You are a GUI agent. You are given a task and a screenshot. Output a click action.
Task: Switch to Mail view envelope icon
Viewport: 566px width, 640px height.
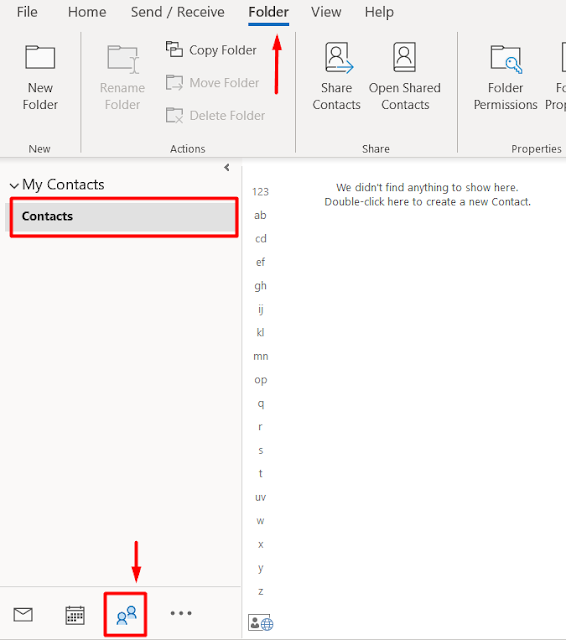point(23,614)
